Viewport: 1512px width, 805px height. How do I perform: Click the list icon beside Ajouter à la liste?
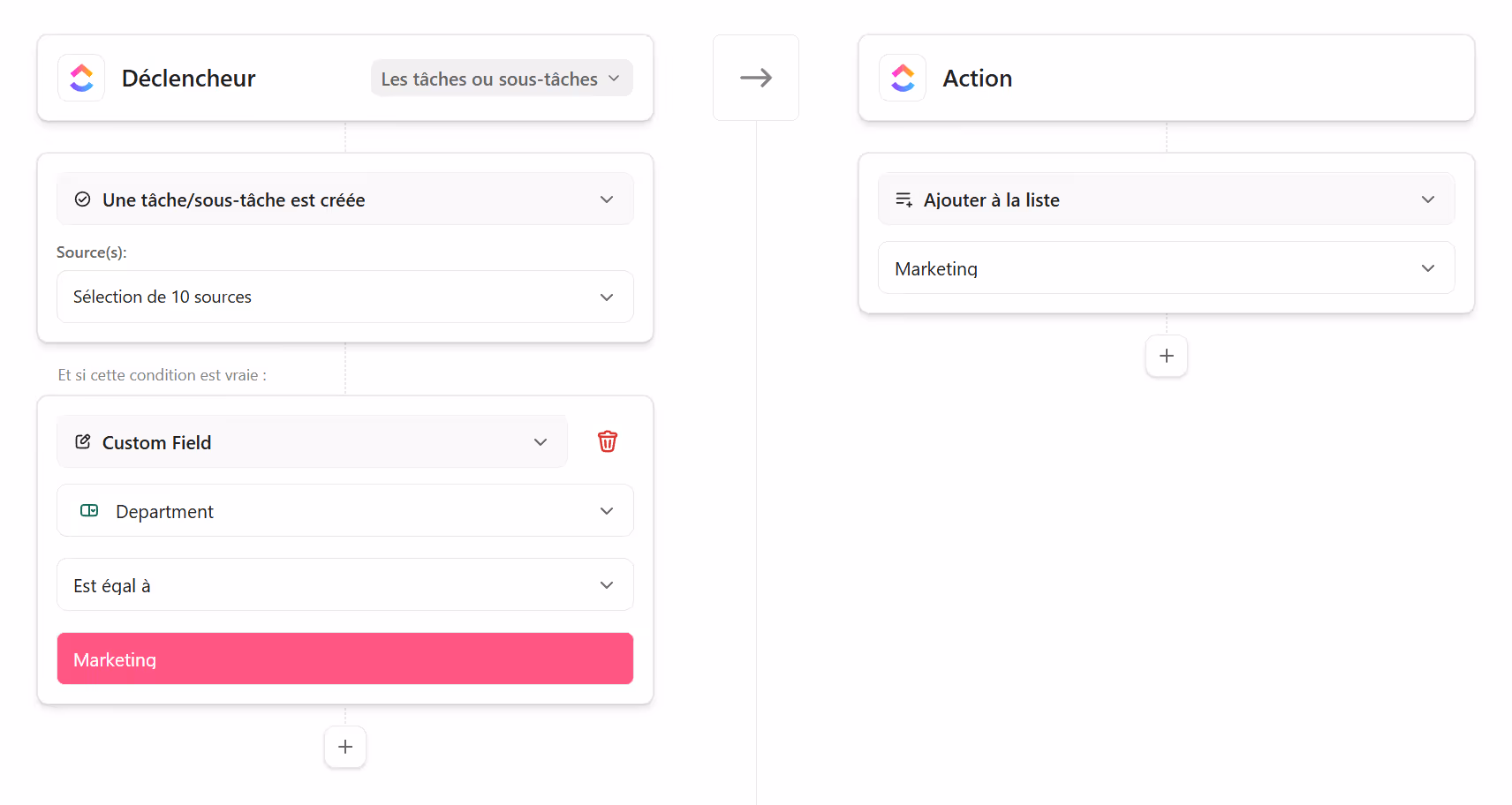coord(903,199)
